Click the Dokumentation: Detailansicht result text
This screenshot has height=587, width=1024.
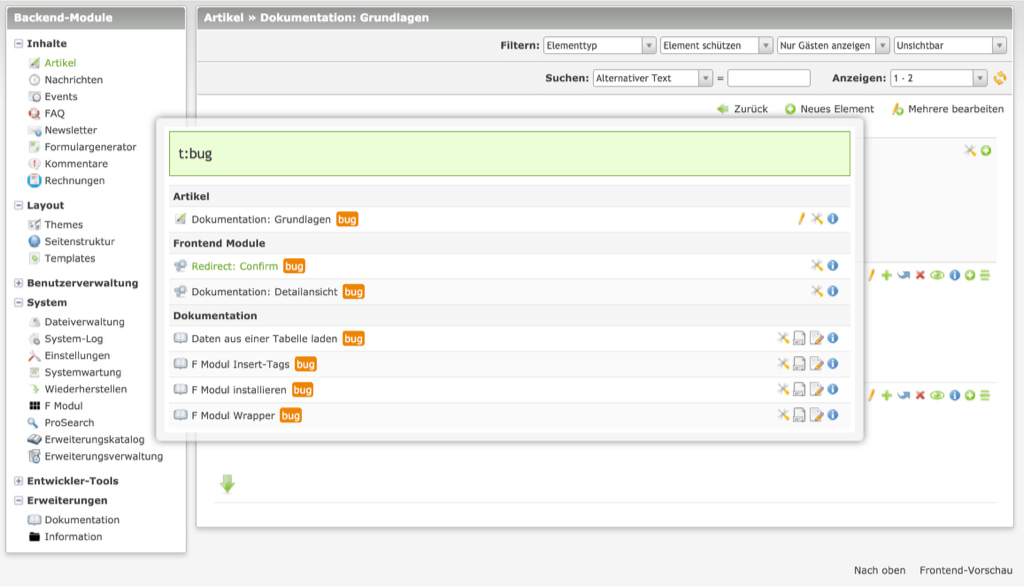tap(264, 292)
